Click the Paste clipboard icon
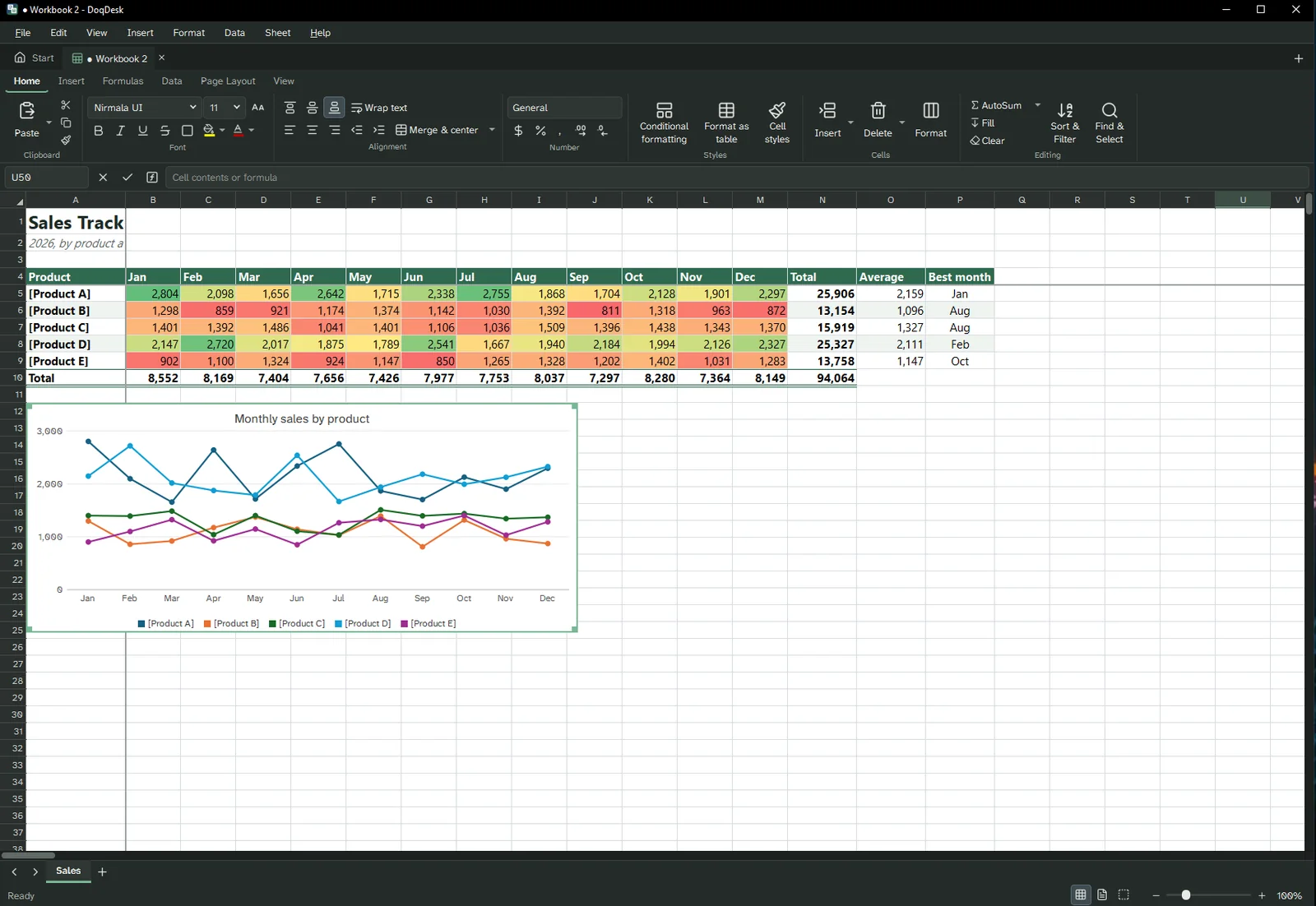1316x906 pixels. 26,110
